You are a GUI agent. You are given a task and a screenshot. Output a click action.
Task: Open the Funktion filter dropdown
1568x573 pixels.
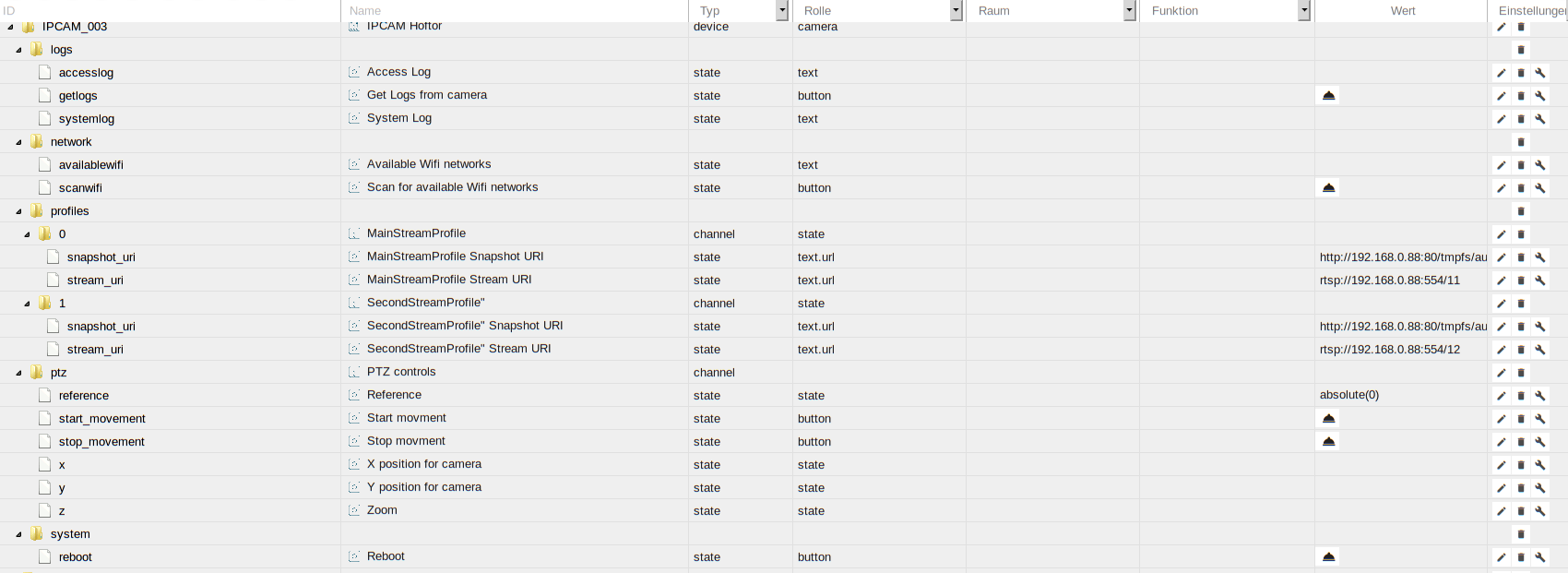pos(1303,11)
